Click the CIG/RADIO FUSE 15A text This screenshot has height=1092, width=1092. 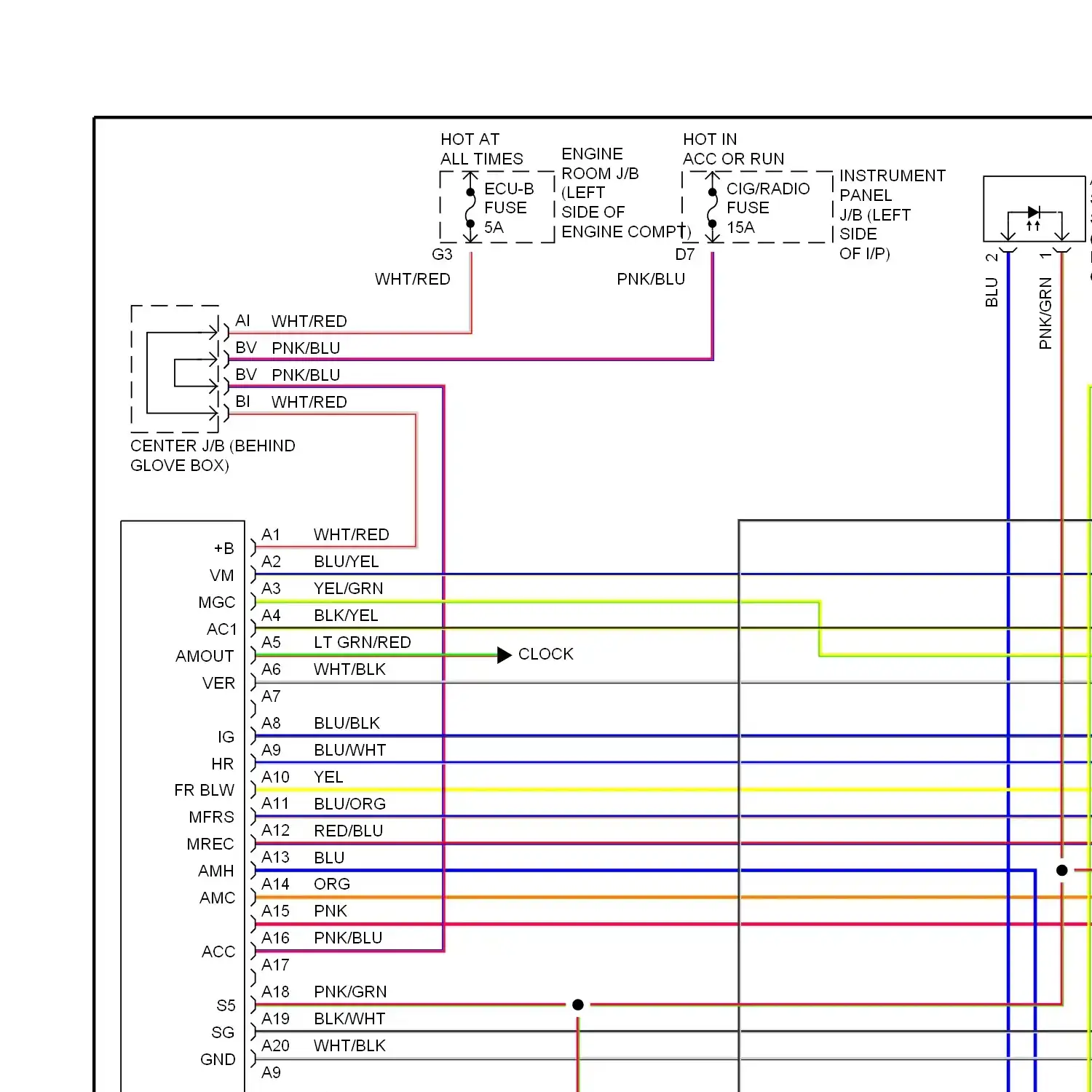coord(768,208)
